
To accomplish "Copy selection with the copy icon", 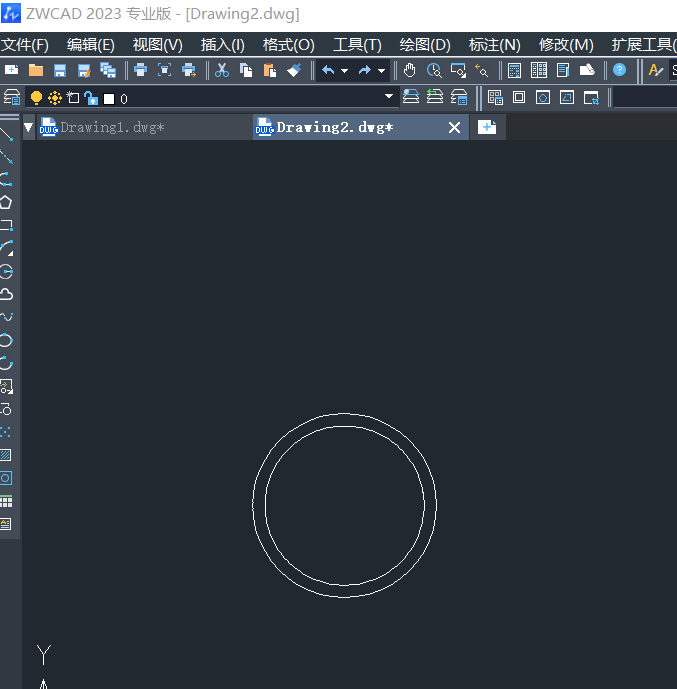I will click(246, 70).
